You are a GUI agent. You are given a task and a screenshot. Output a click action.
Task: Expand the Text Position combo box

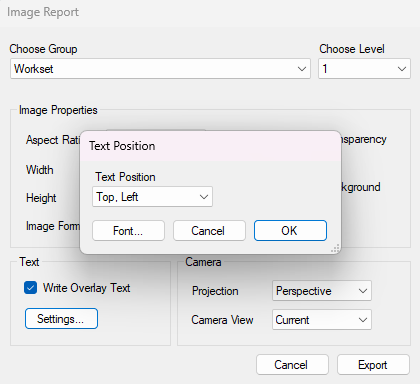click(x=152, y=197)
